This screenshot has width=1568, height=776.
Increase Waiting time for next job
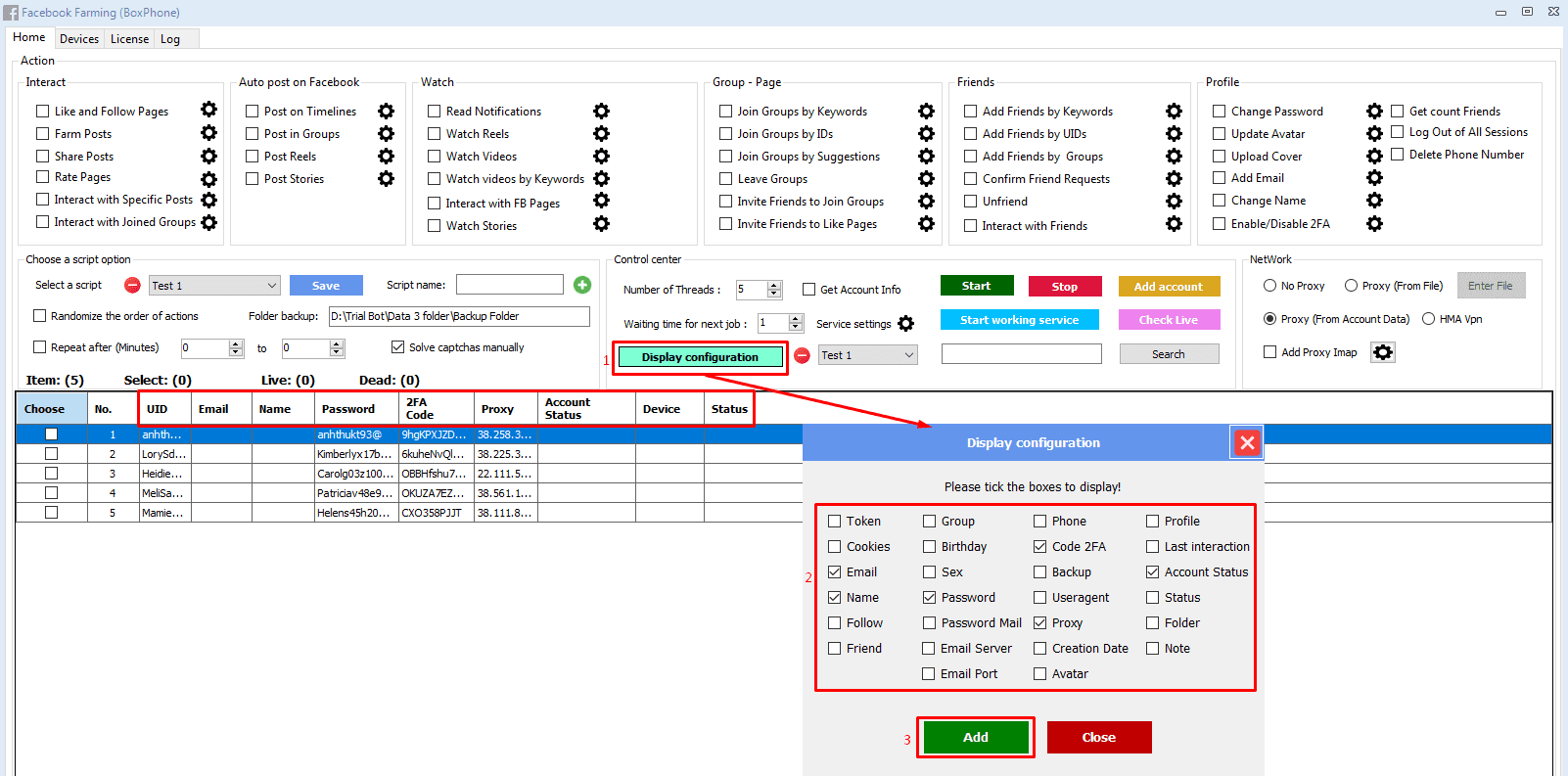click(x=796, y=319)
